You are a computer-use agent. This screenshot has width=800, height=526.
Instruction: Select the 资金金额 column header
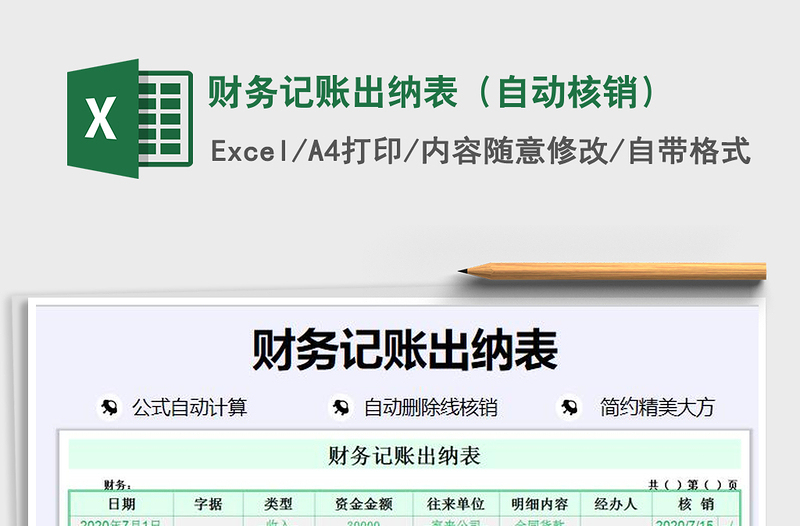(364, 504)
